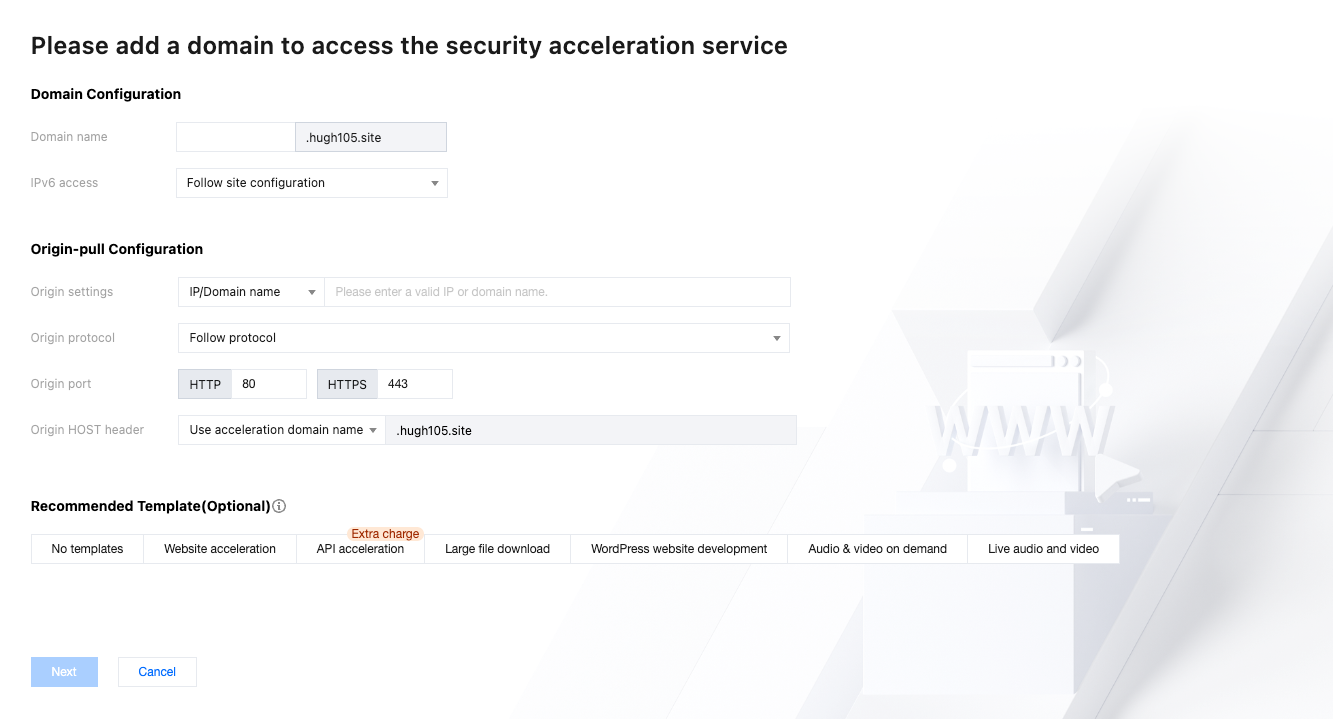Select the No templates option
1333x719 pixels.
tap(87, 549)
